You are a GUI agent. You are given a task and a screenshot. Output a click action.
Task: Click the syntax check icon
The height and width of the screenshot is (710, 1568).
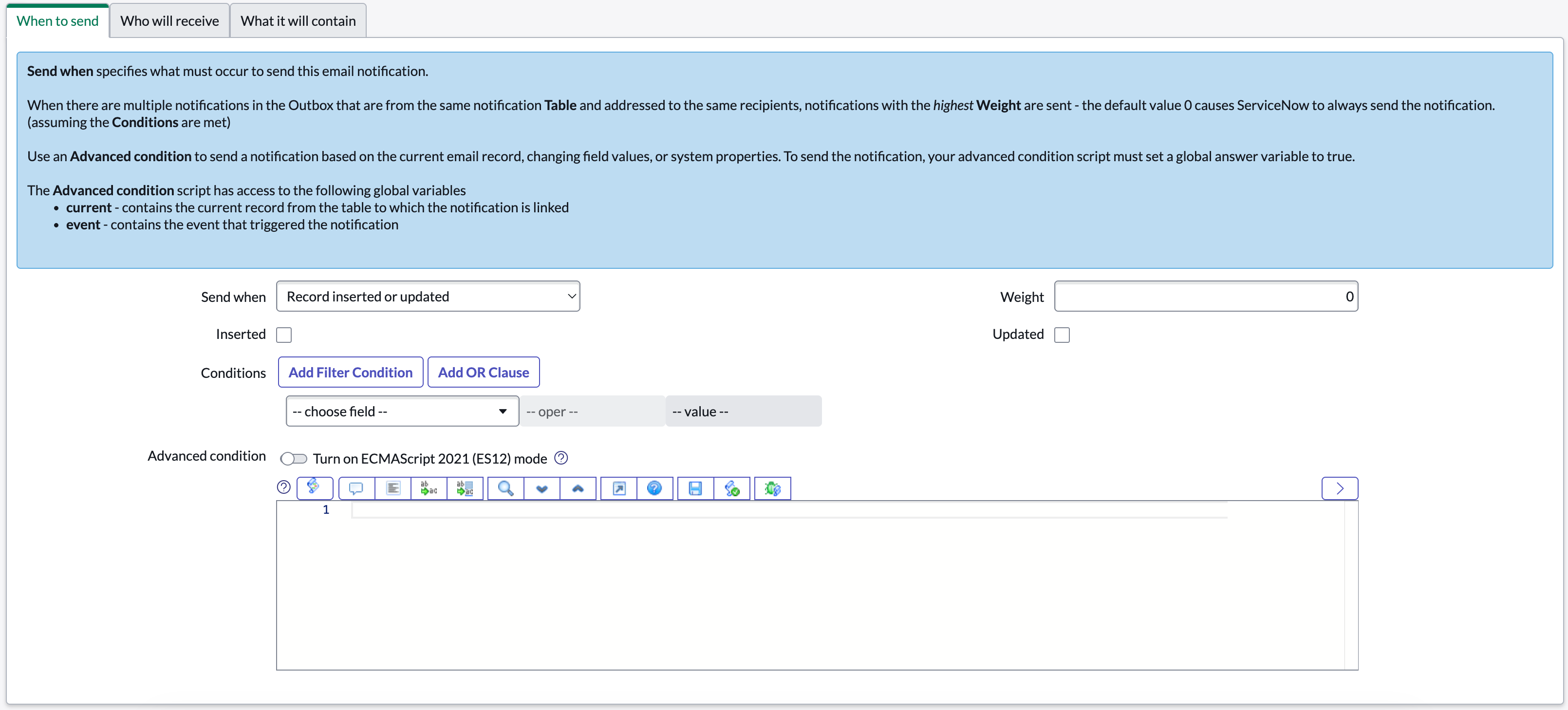tap(731, 488)
